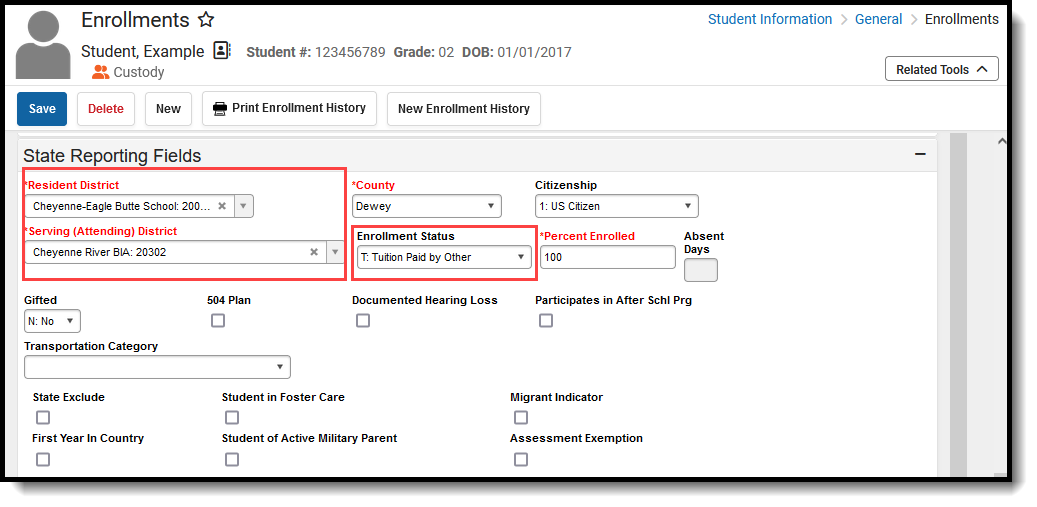Clear the Resident District selection

click(222, 206)
